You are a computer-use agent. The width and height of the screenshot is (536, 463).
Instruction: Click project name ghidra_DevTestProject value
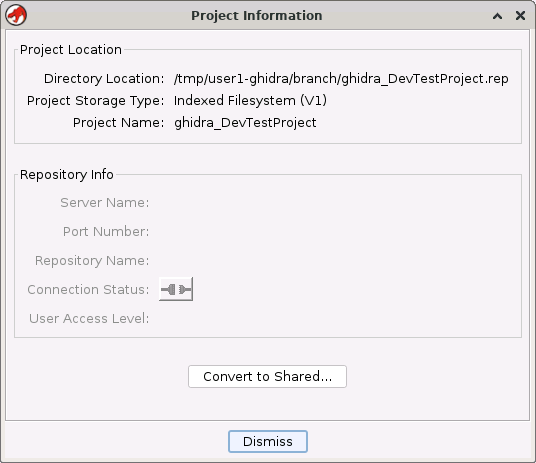coord(245,122)
